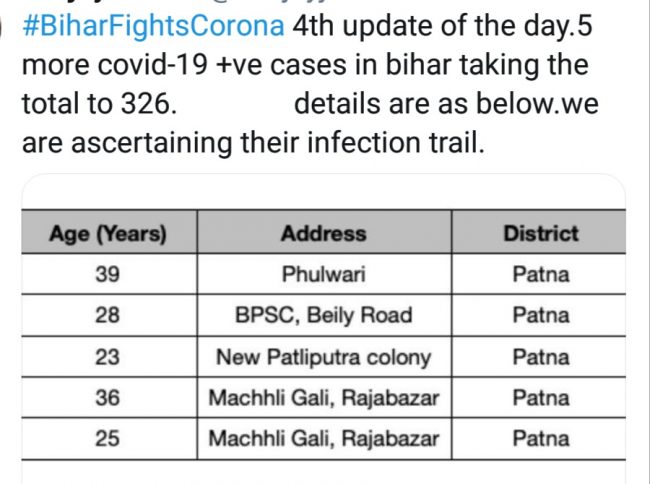The width and height of the screenshot is (650, 484).
Task: Select the 'BPSC, Beily Road' address cell
Action: [323, 316]
